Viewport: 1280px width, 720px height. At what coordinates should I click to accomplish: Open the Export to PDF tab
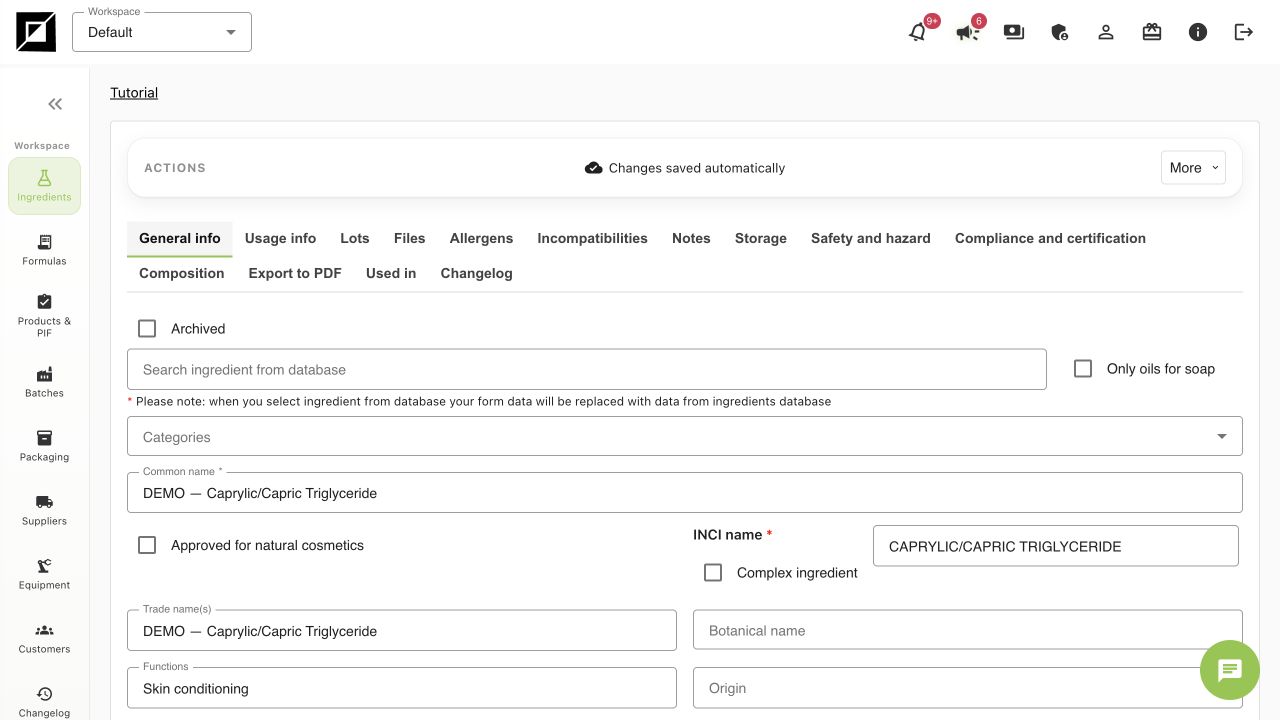tap(295, 273)
